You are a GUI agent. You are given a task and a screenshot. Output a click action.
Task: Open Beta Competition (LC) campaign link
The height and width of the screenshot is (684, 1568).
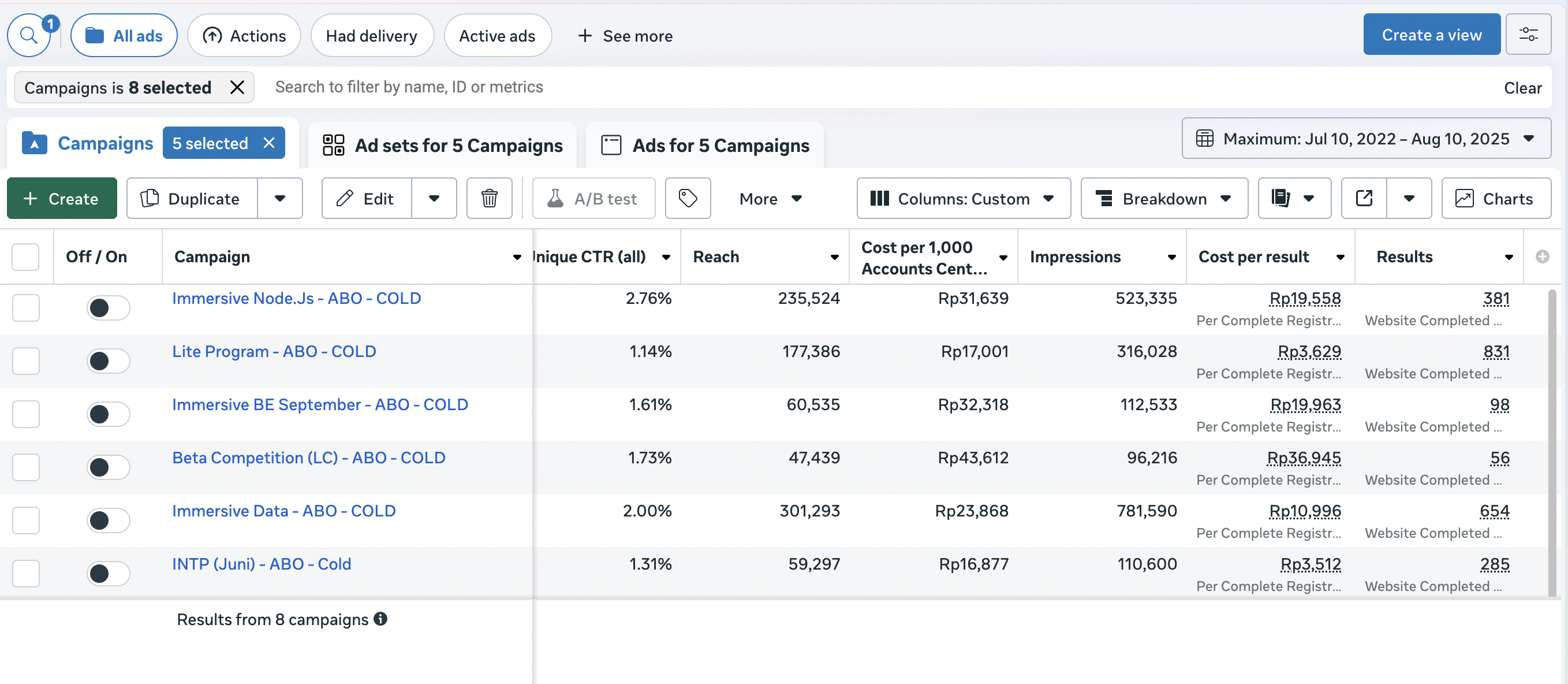[309, 458]
